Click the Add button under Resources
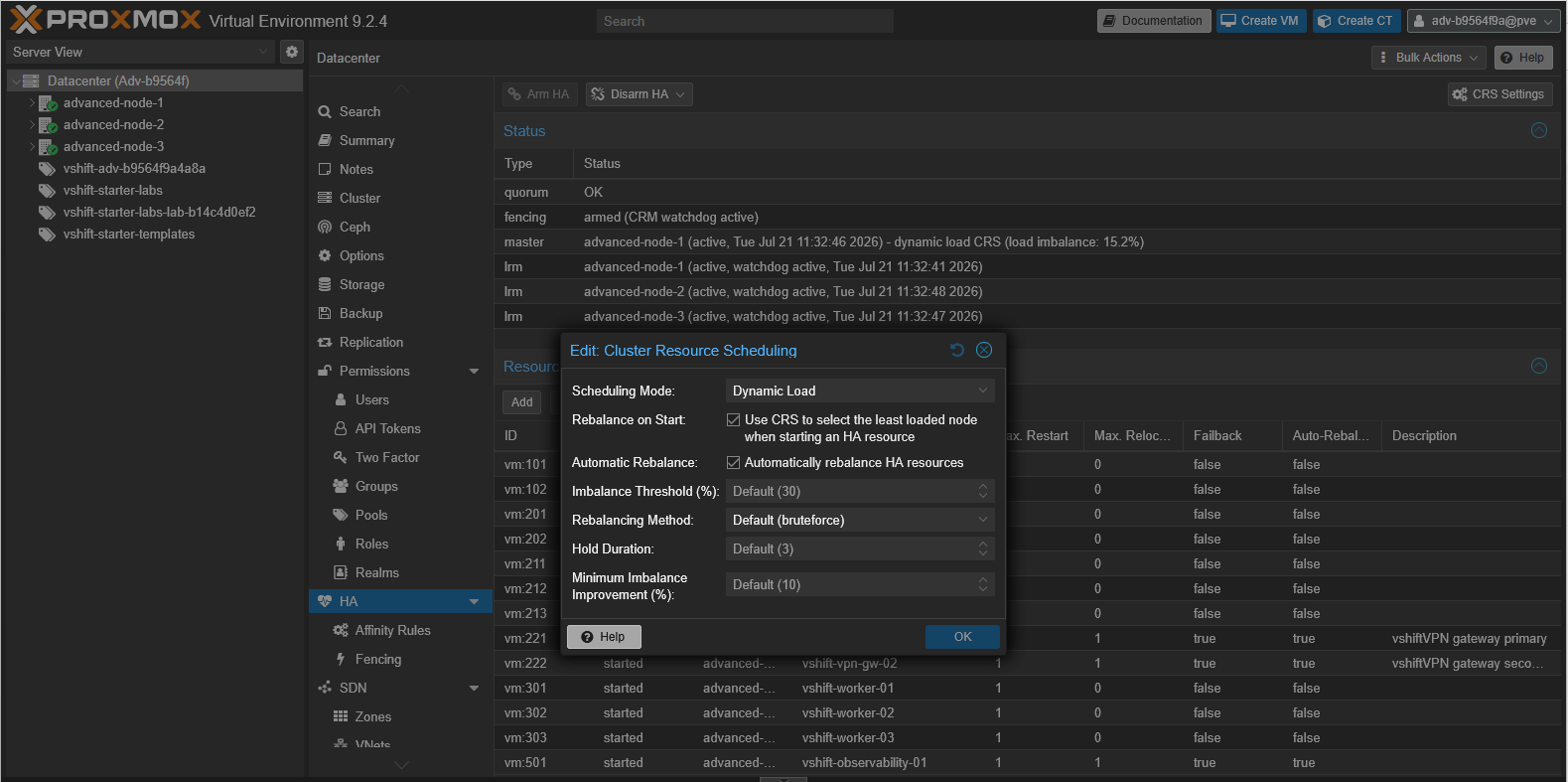1568x782 pixels. pyautogui.click(x=522, y=402)
